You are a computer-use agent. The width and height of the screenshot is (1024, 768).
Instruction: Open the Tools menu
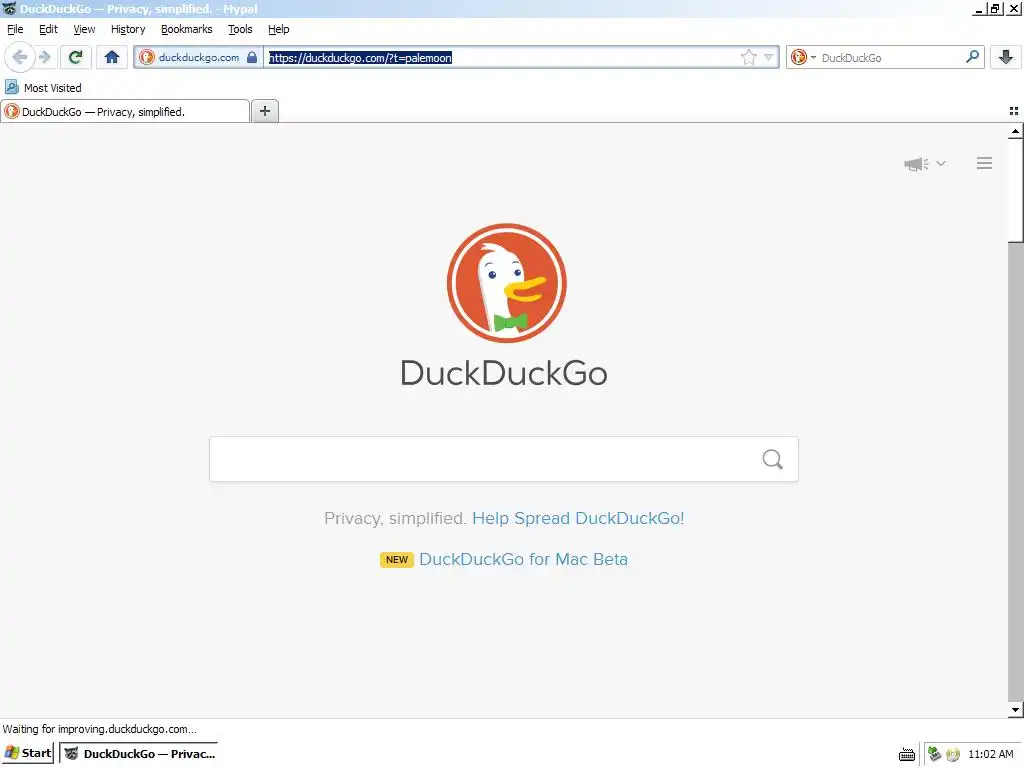[x=240, y=29]
